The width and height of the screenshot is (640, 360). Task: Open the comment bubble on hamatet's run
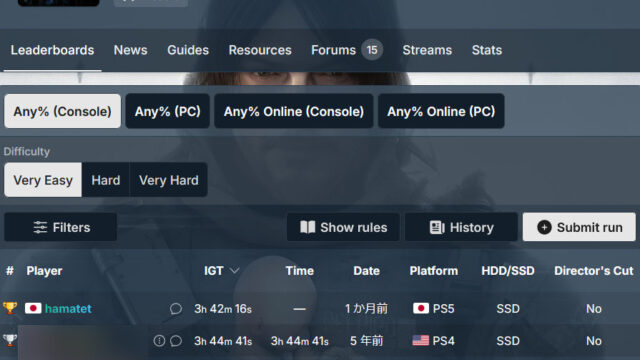coord(176,309)
